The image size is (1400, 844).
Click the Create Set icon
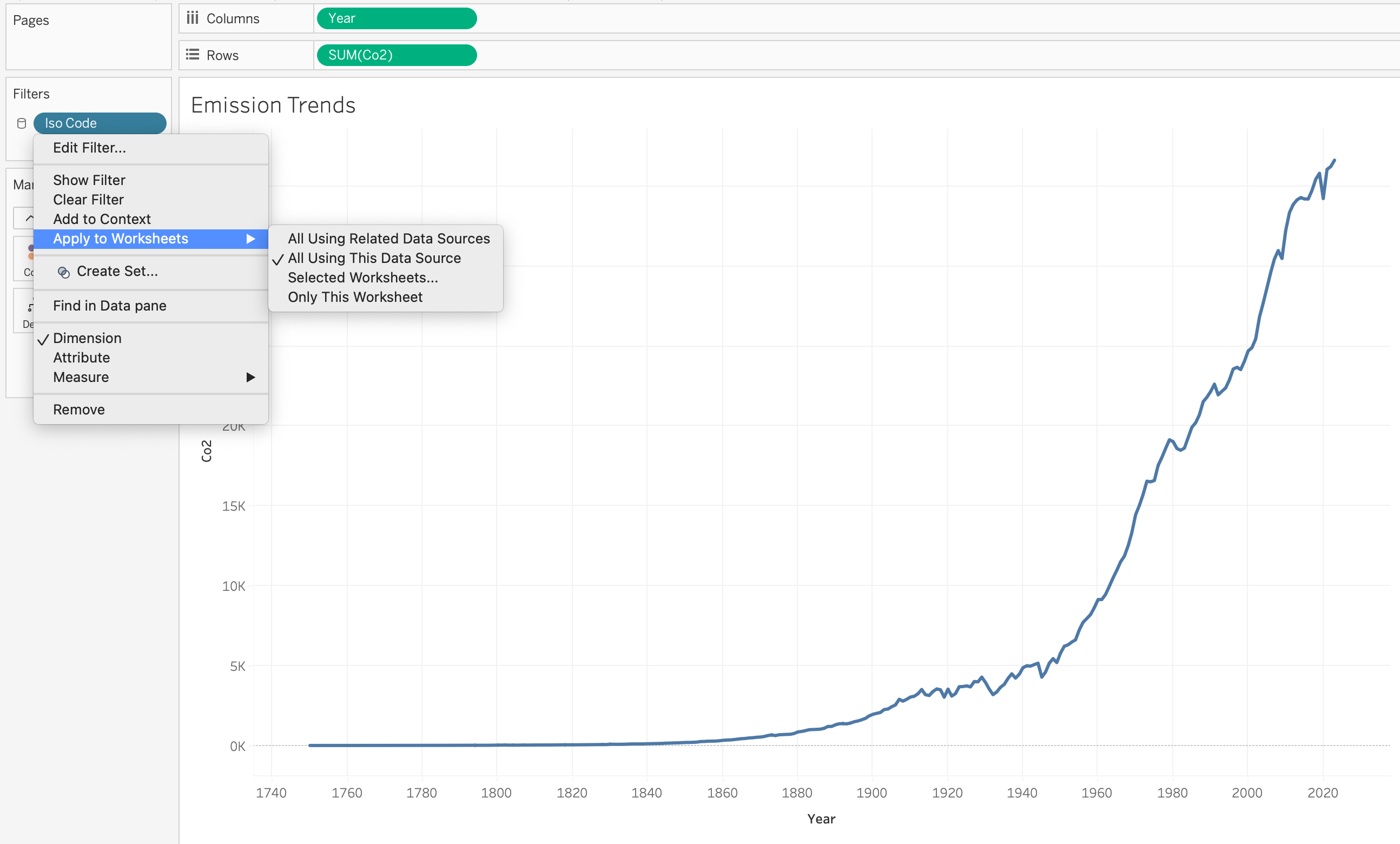(64, 272)
